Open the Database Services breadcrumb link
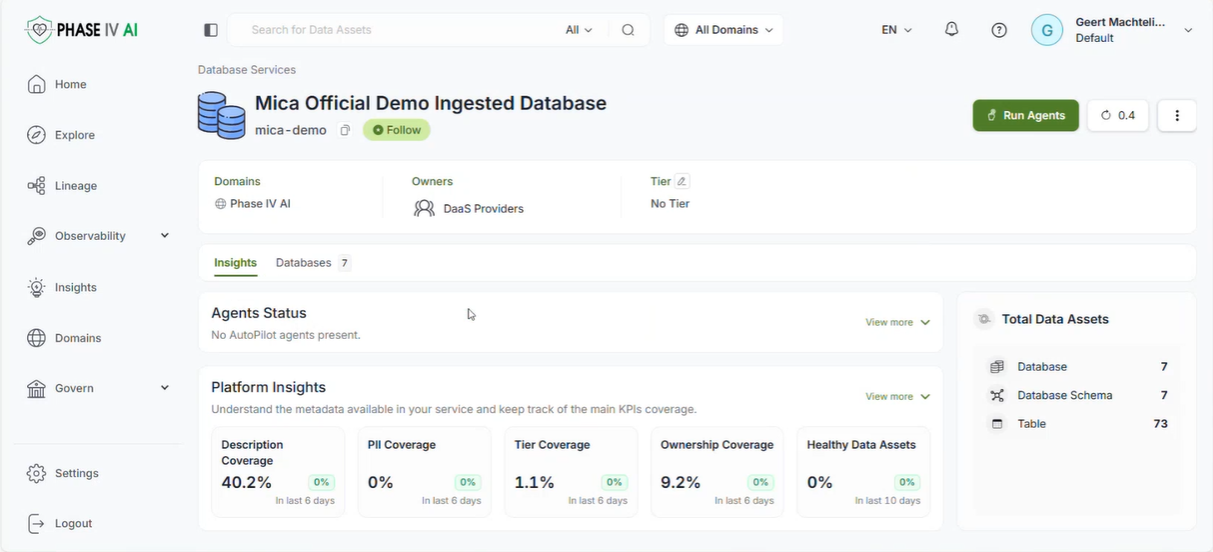The height and width of the screenshot is (552, 1213). [x=247, y=70]
